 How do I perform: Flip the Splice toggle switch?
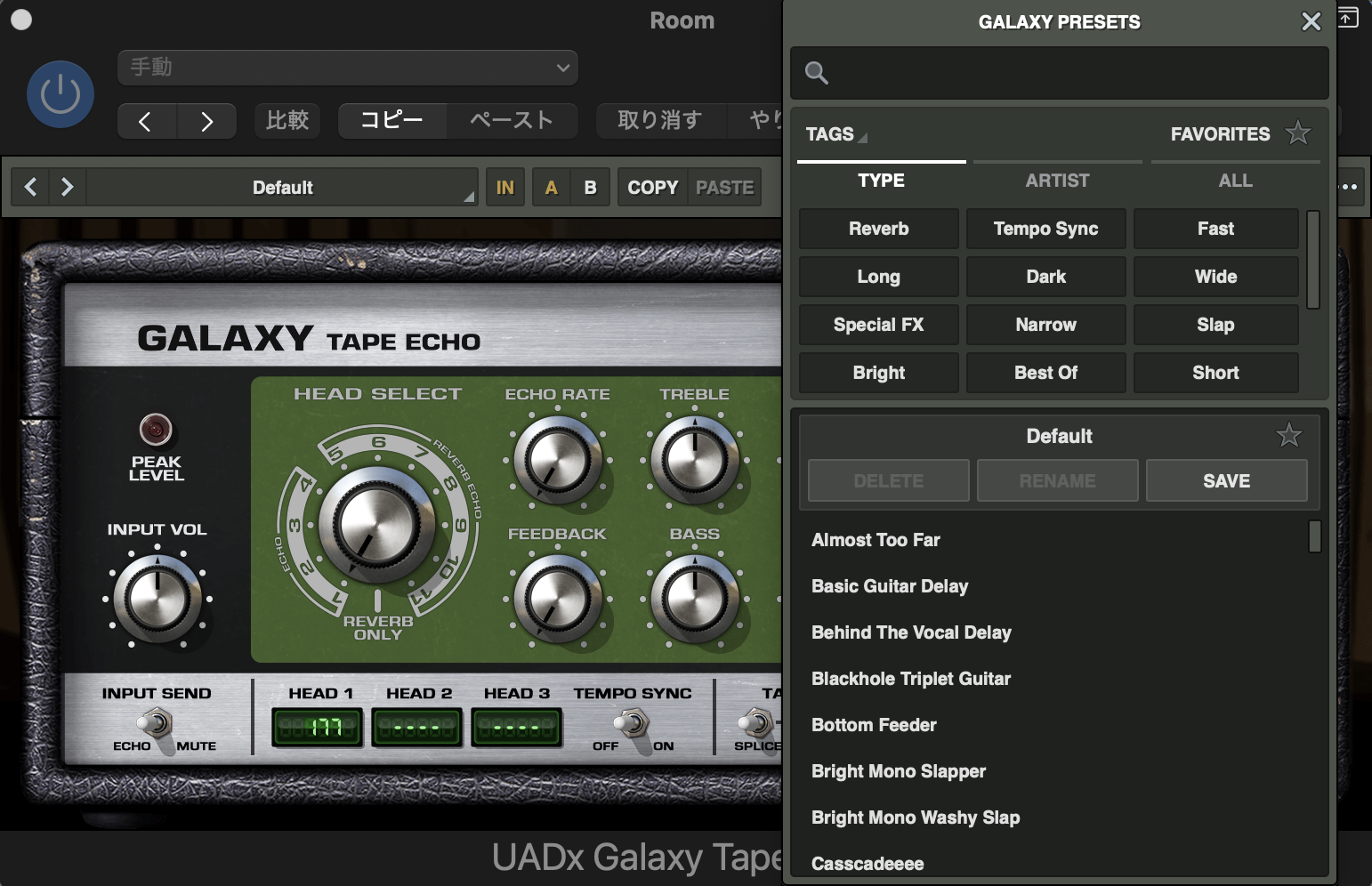(x=756, y=723)
